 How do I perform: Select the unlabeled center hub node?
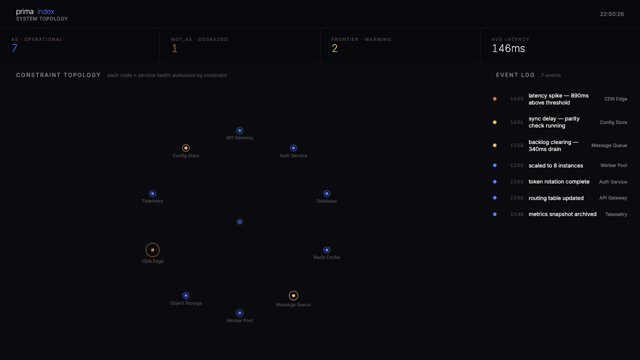click(x=240, y=222)
